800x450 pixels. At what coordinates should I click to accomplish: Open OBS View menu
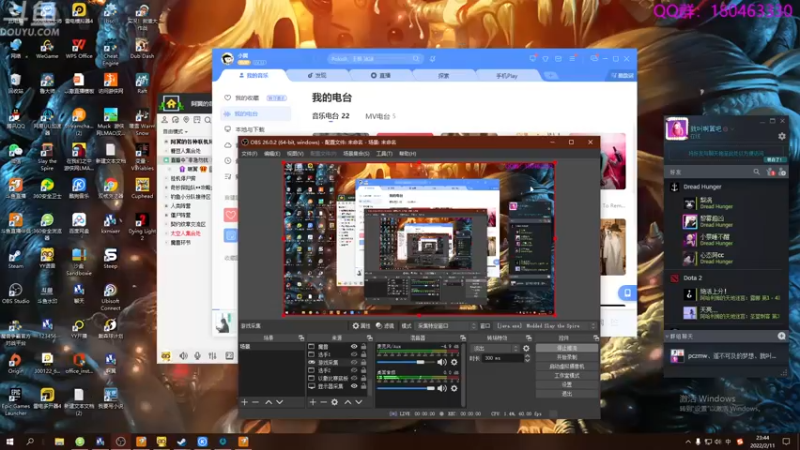295,154
